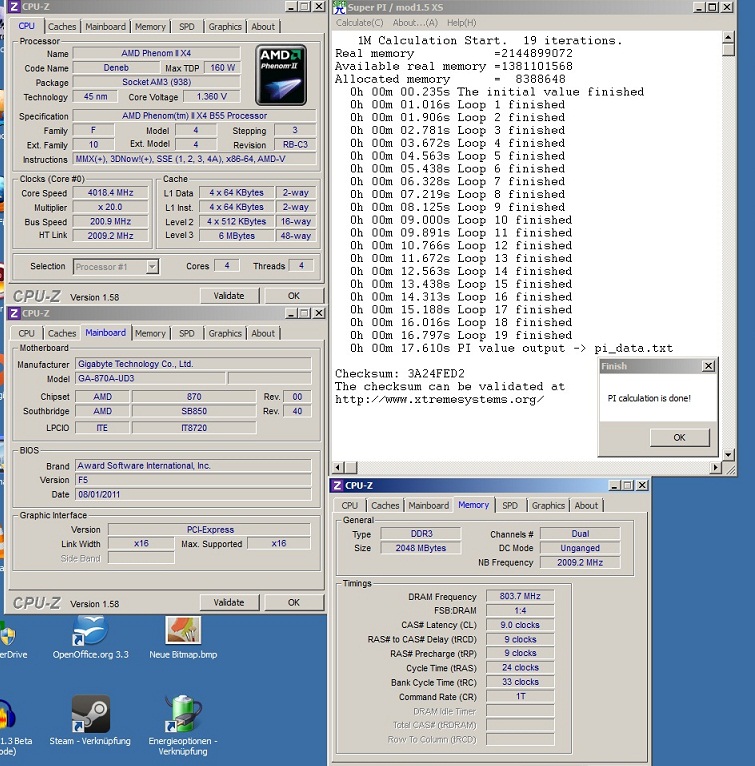Click Validate in top CPU-Z window
The image size is (755, 766).
(x=229, y=296)
